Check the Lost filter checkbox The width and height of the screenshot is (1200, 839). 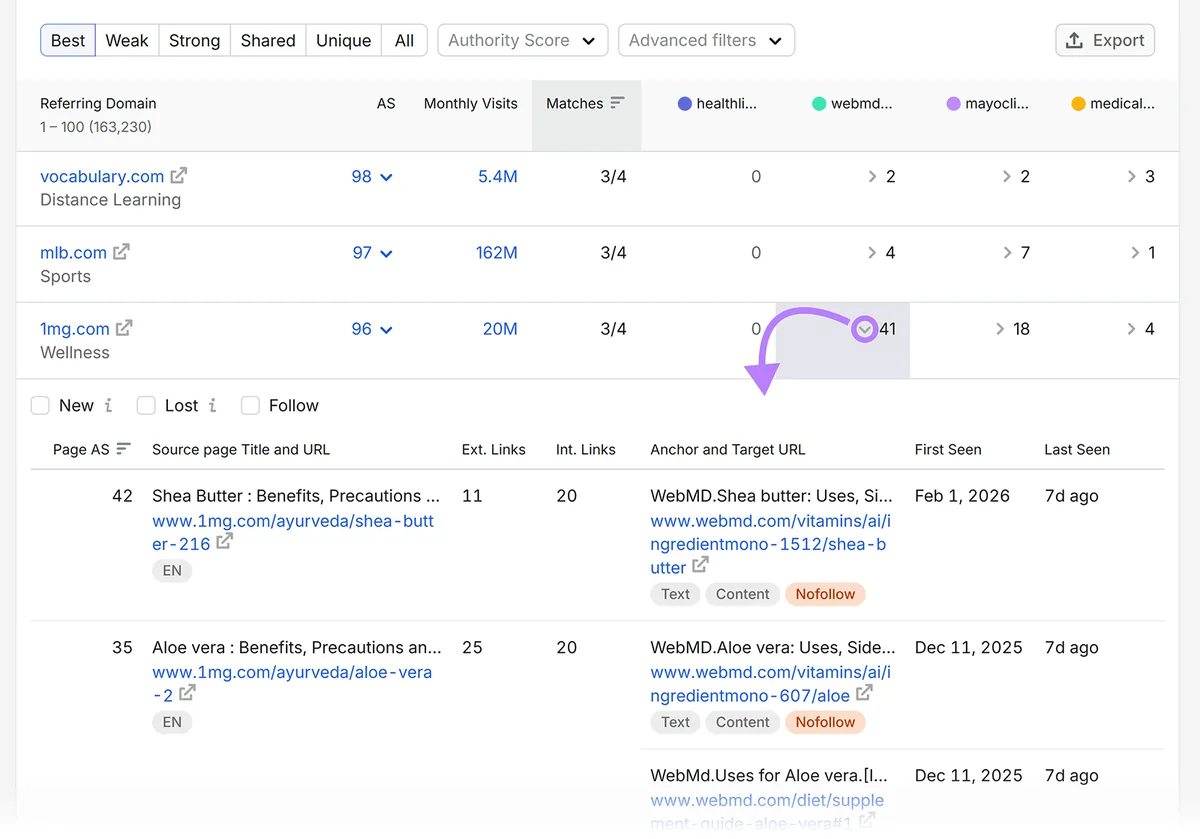pos(146,405)
